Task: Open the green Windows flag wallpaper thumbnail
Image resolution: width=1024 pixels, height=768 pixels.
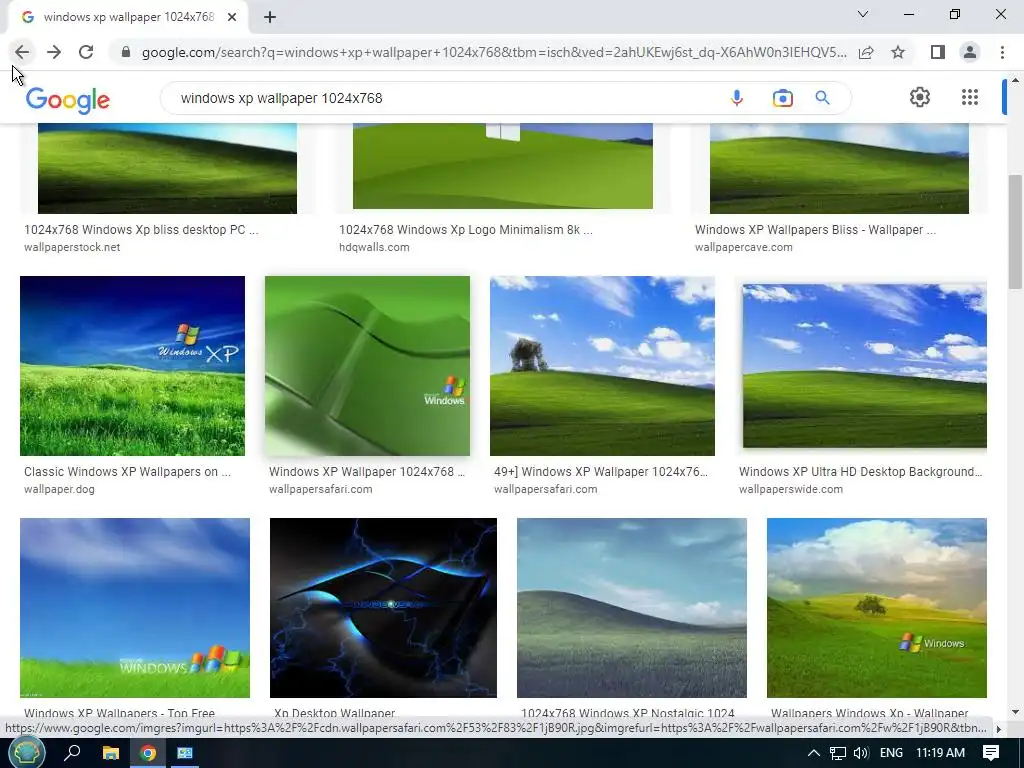Action: (367, 366)
